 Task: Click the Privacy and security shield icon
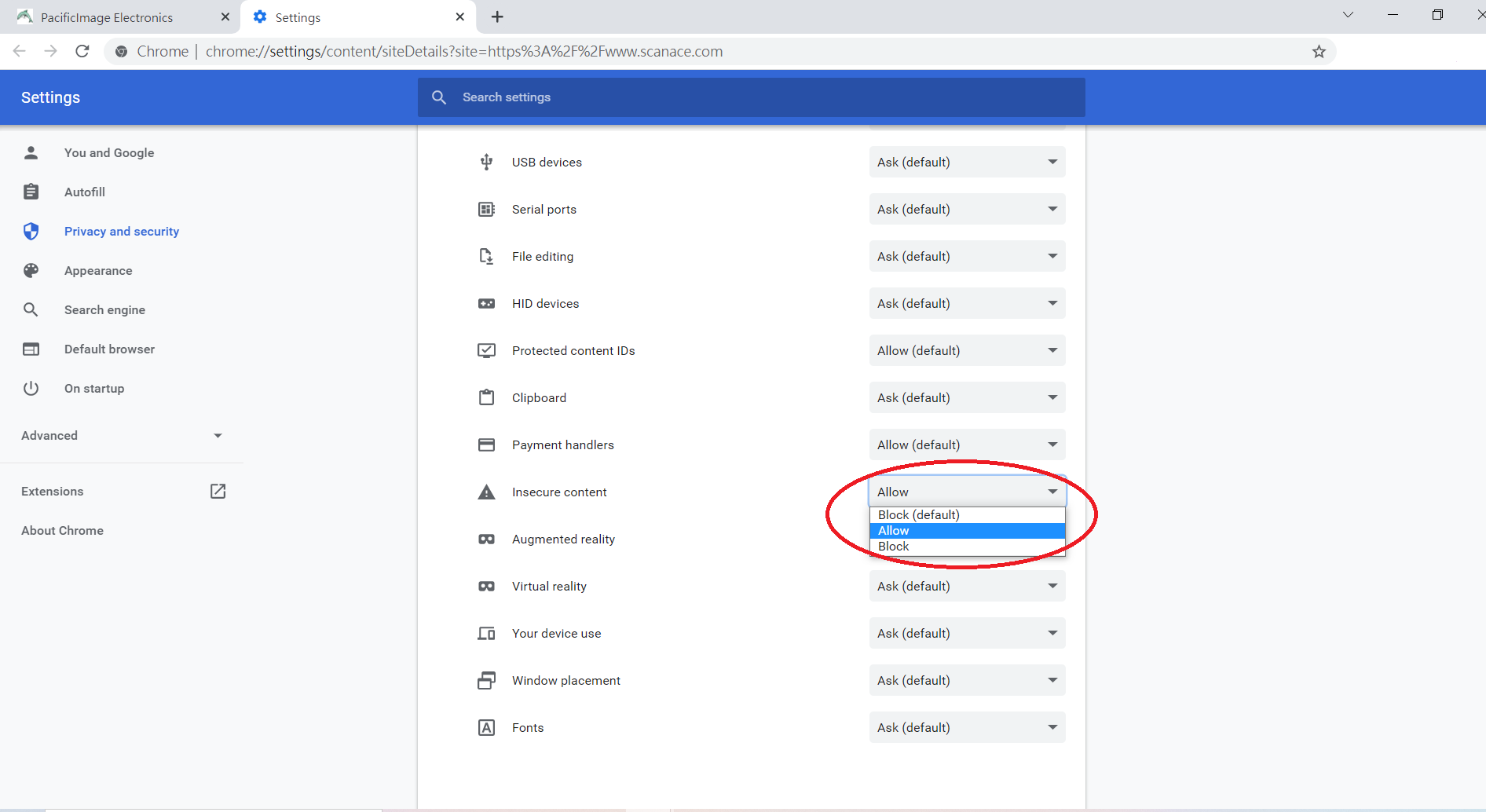tap(31, 232)
